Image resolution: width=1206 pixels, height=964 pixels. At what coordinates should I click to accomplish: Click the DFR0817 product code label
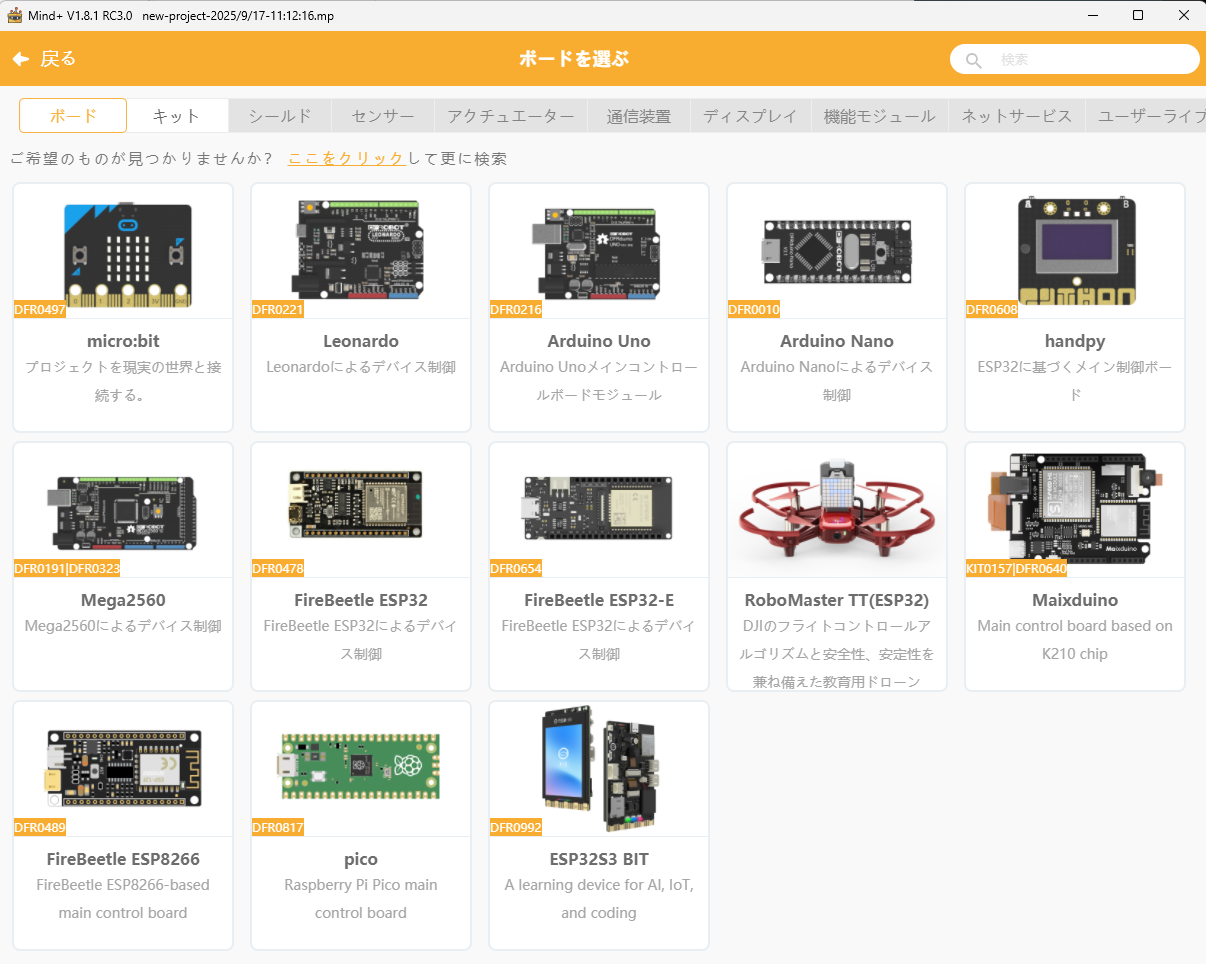click(x=278, y=828)
